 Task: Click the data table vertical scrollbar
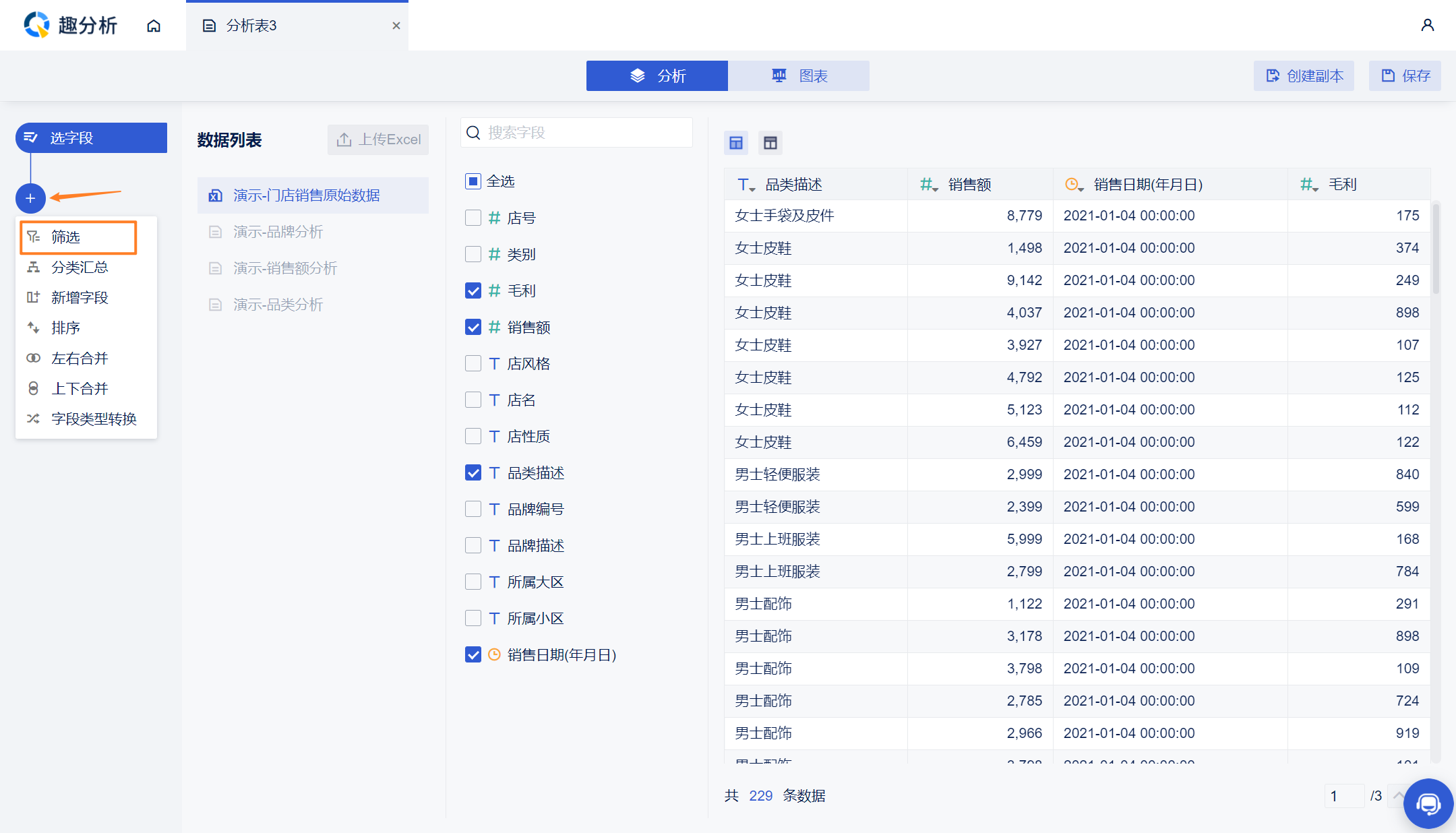click(x=1436, y=249)
